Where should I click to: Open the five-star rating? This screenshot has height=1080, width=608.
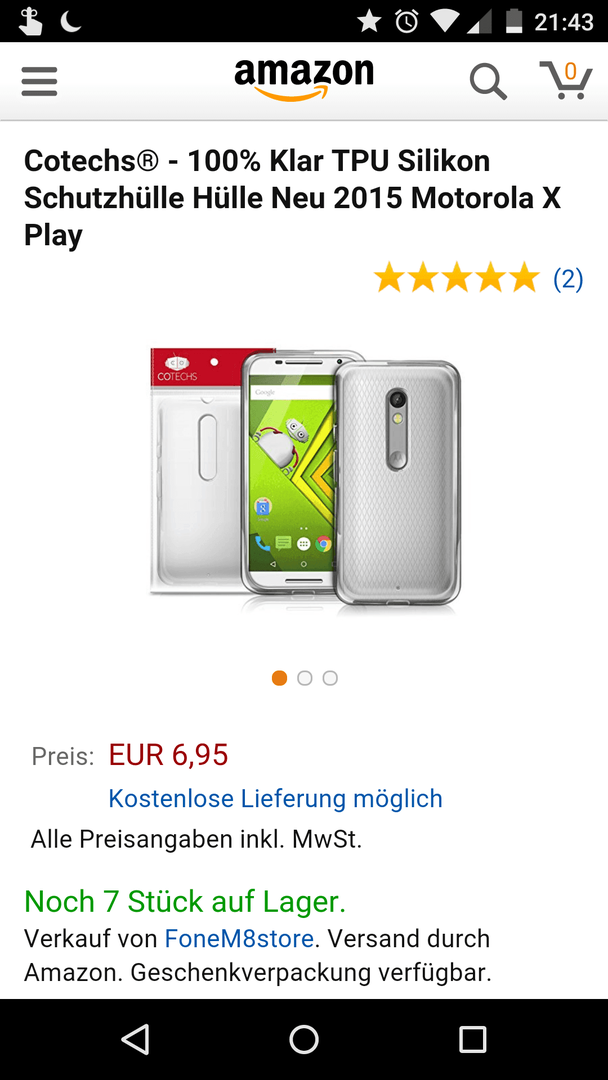pyautogui.click(x=457, y=278)
